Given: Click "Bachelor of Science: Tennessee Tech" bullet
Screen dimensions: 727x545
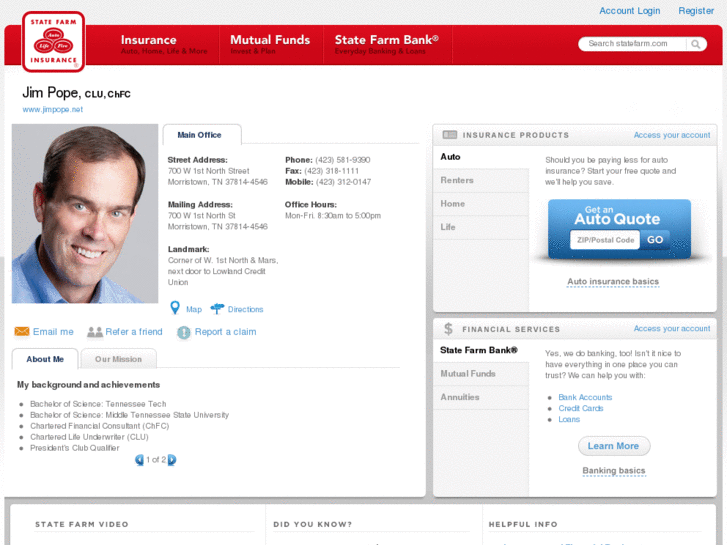Looking at the screenshot, I should point(98,404).
